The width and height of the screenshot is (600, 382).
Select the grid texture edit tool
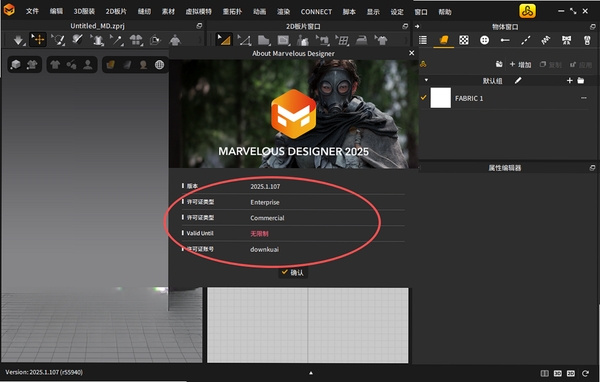pyautogui.click(x=342, y=40)
